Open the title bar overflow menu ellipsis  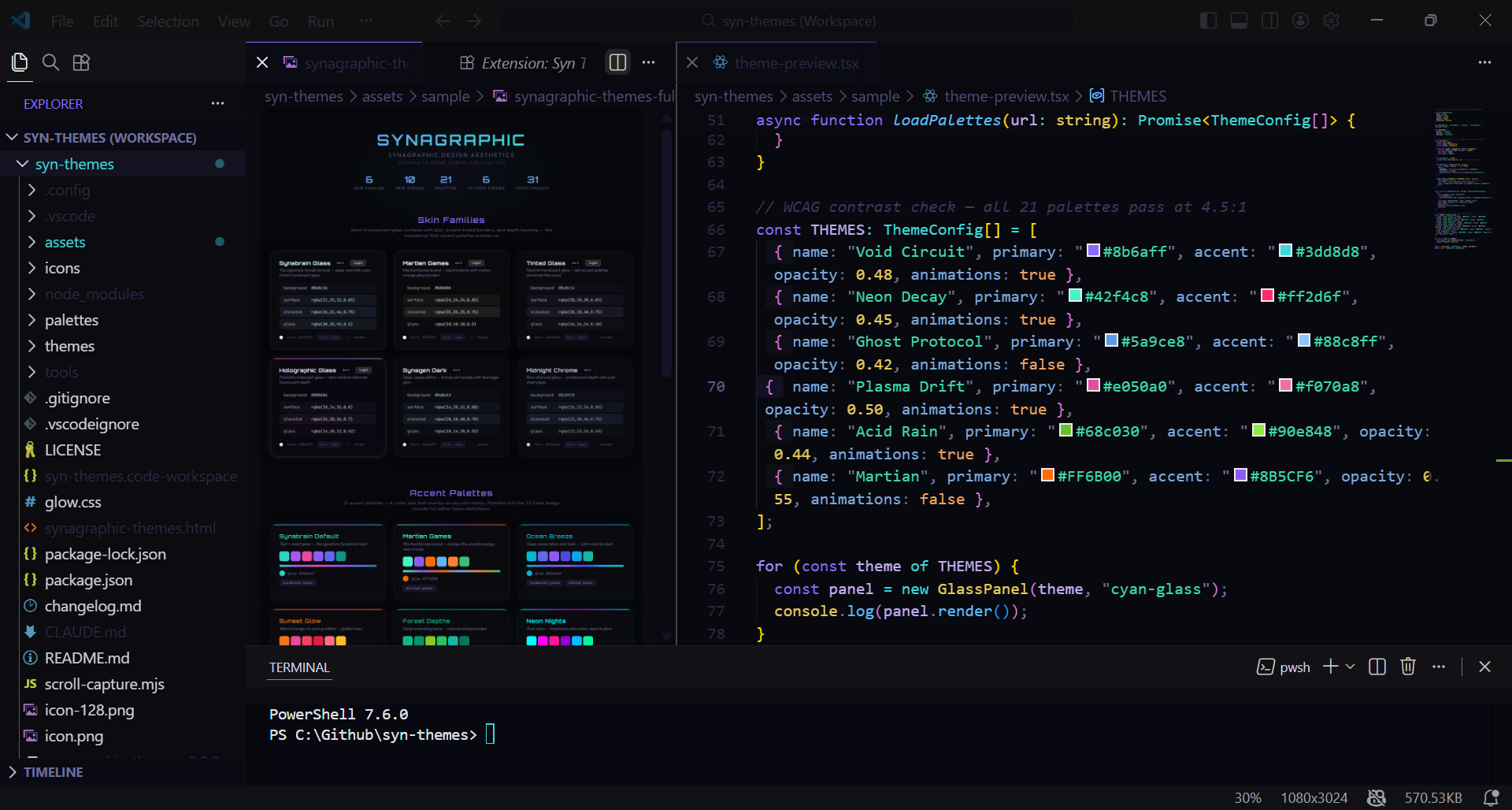[366, 21]
